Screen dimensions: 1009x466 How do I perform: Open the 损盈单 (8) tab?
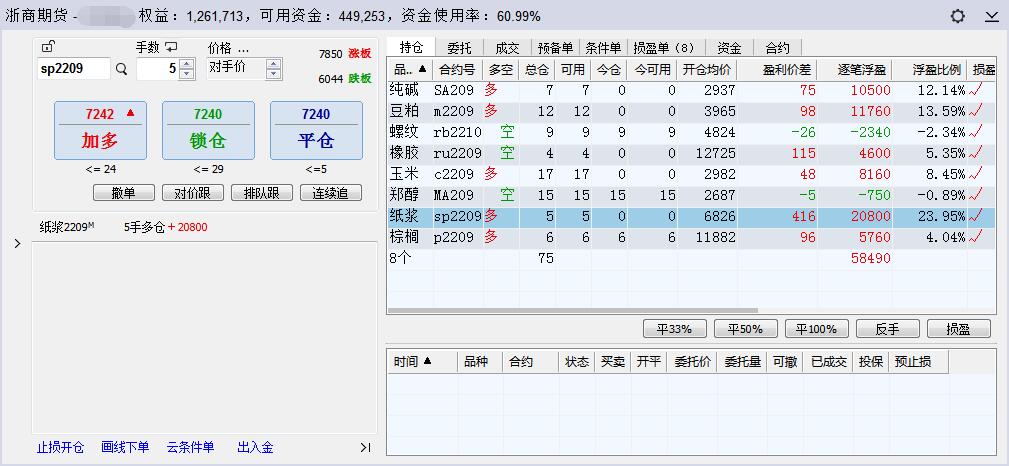tap(664, 47)
